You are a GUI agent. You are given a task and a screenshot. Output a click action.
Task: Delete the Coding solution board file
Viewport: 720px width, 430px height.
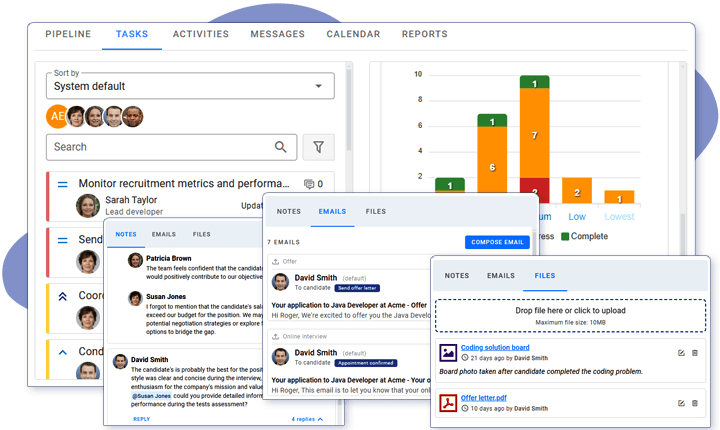pyautogui.click(x=695, y=353)
